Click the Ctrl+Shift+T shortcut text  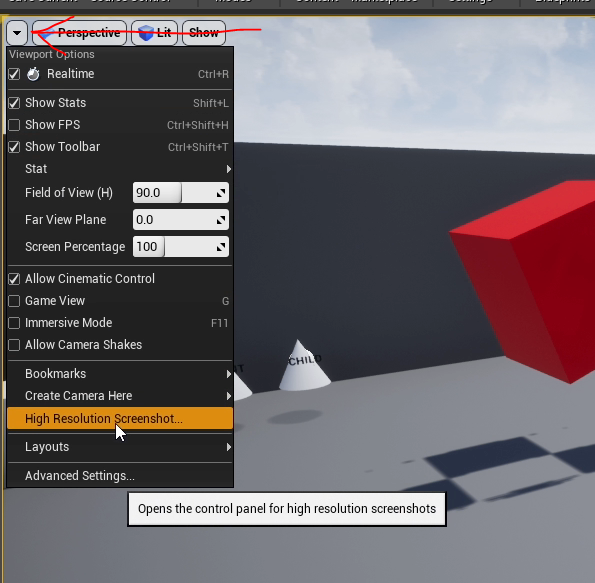(198, 147)
